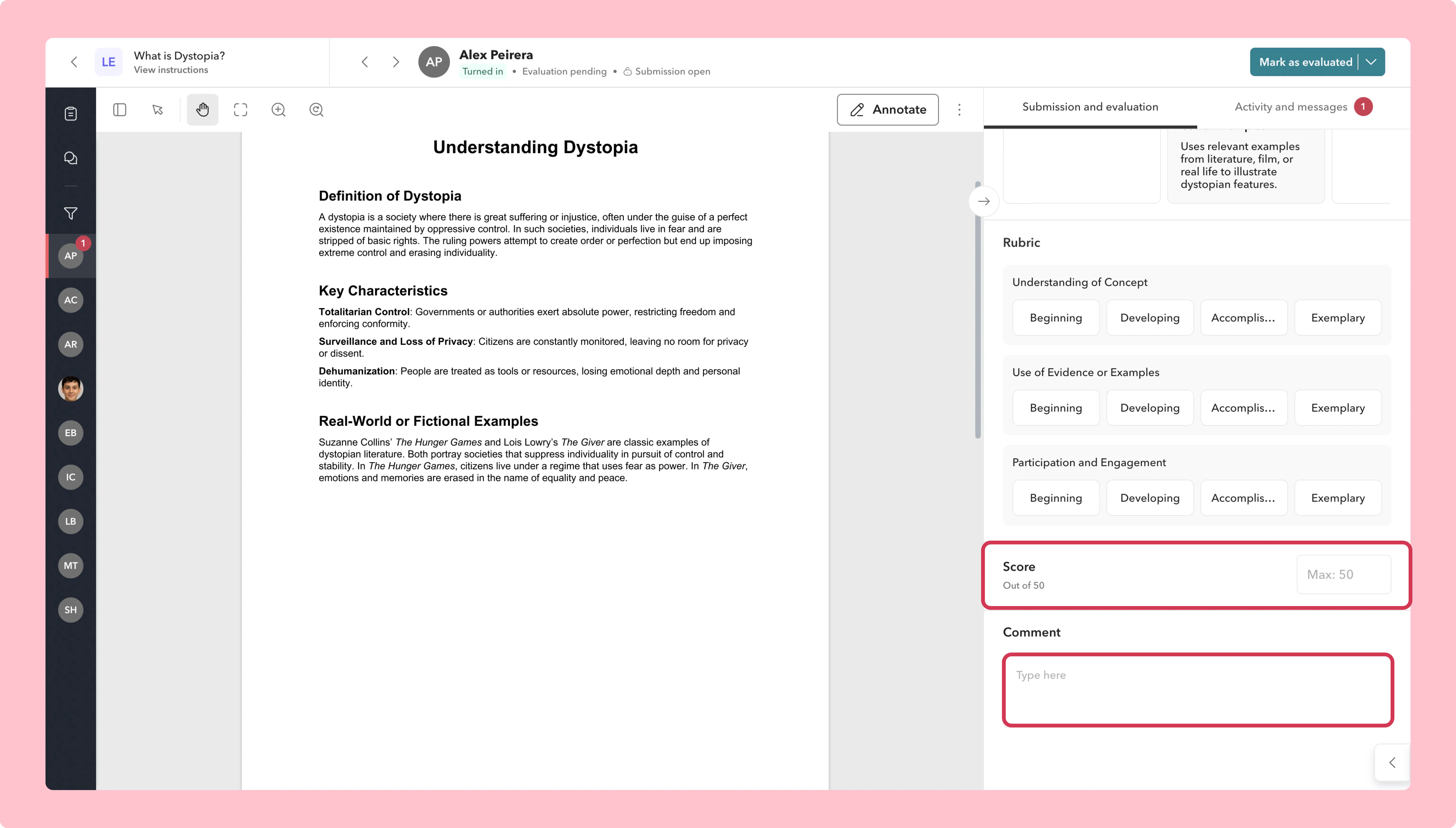The width and height of the screenshot is (1456, 828).
Task: Click the right arrow on criteria cards
Action: click(984, 201)
